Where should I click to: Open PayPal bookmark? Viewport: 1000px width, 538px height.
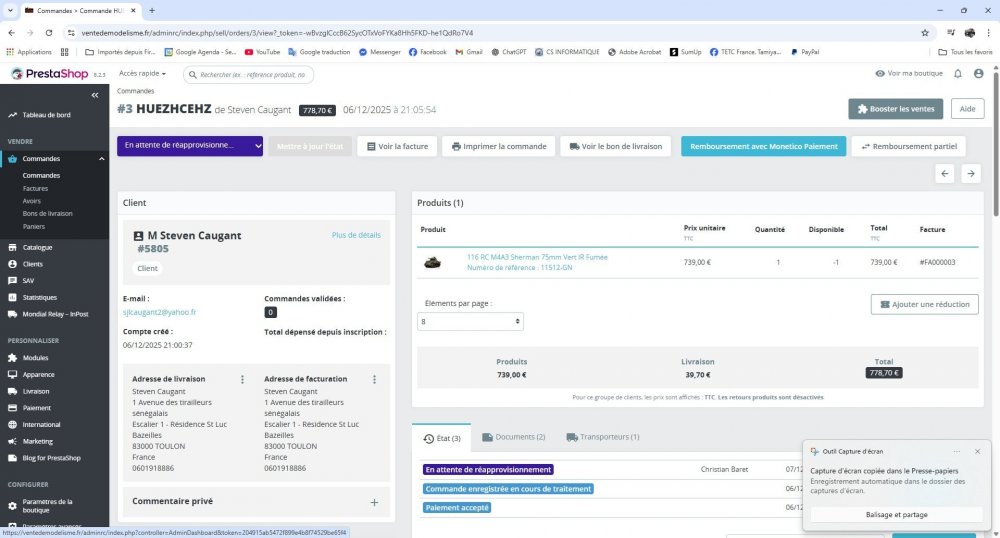click(x=805, y=52)
